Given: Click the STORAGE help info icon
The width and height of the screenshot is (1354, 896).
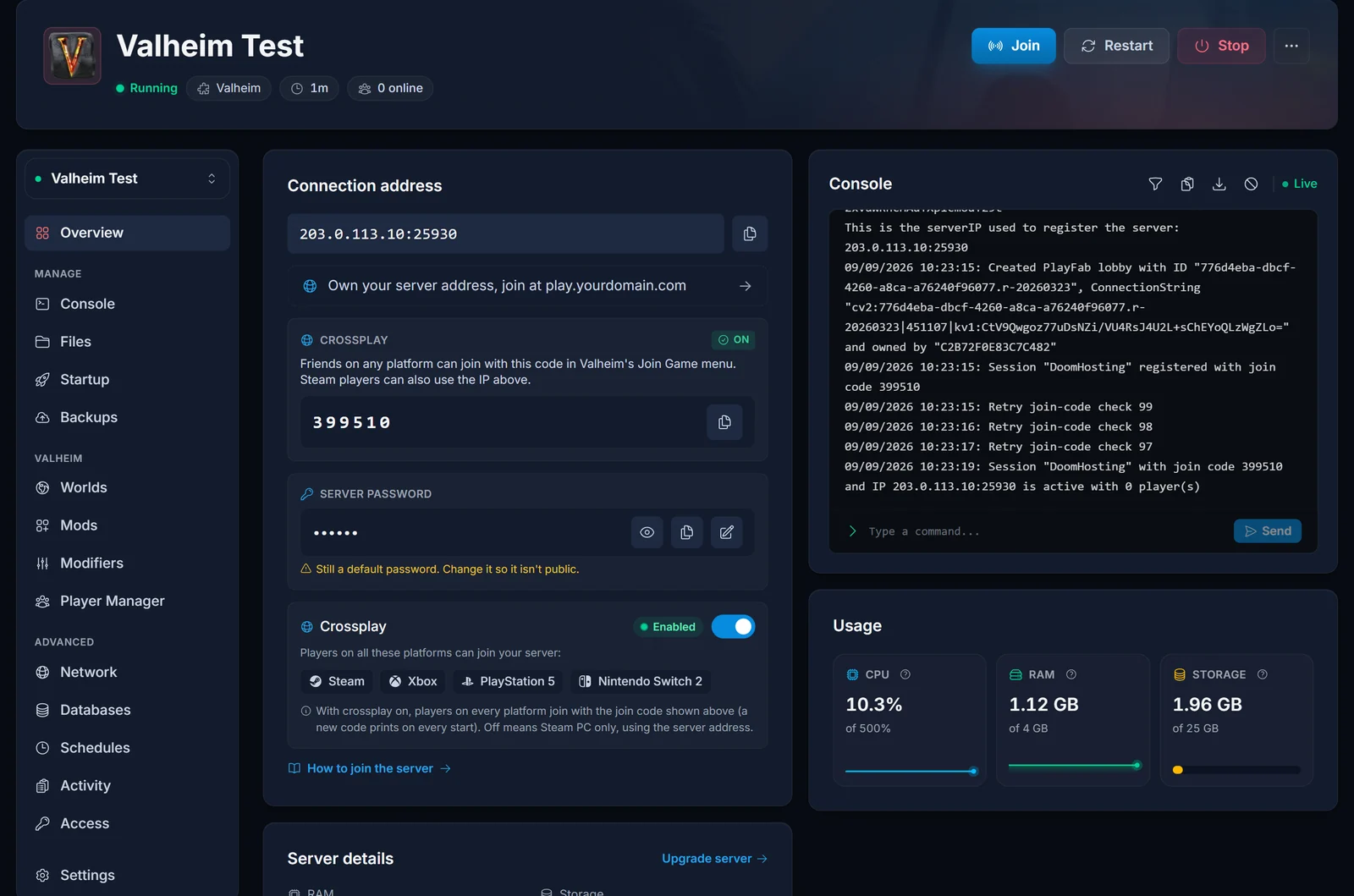Looking at the screenshot, I should point(1263,674).
